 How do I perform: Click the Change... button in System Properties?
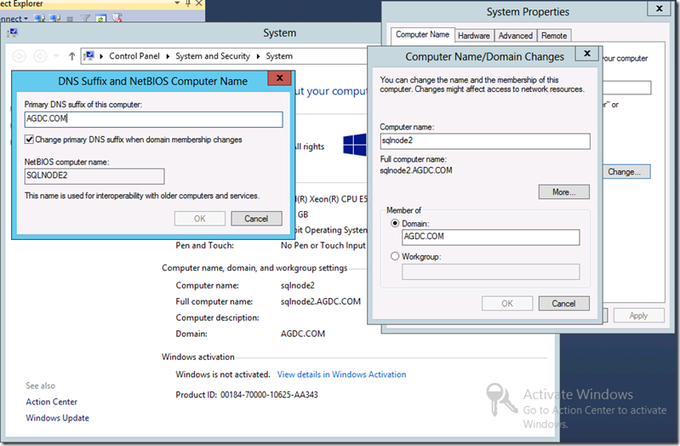click(x=627, y=172)
